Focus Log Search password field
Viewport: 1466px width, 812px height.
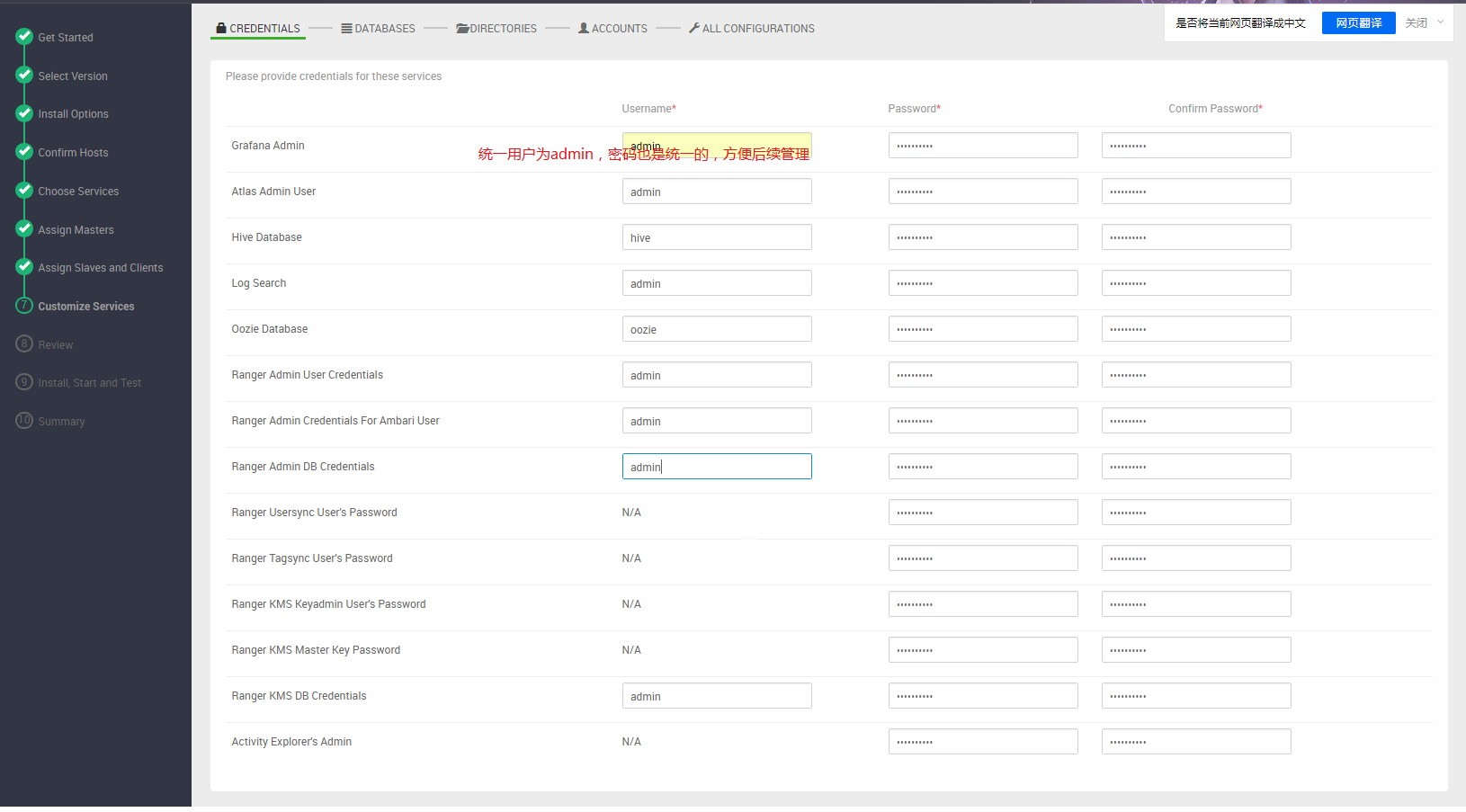[983, 283]
